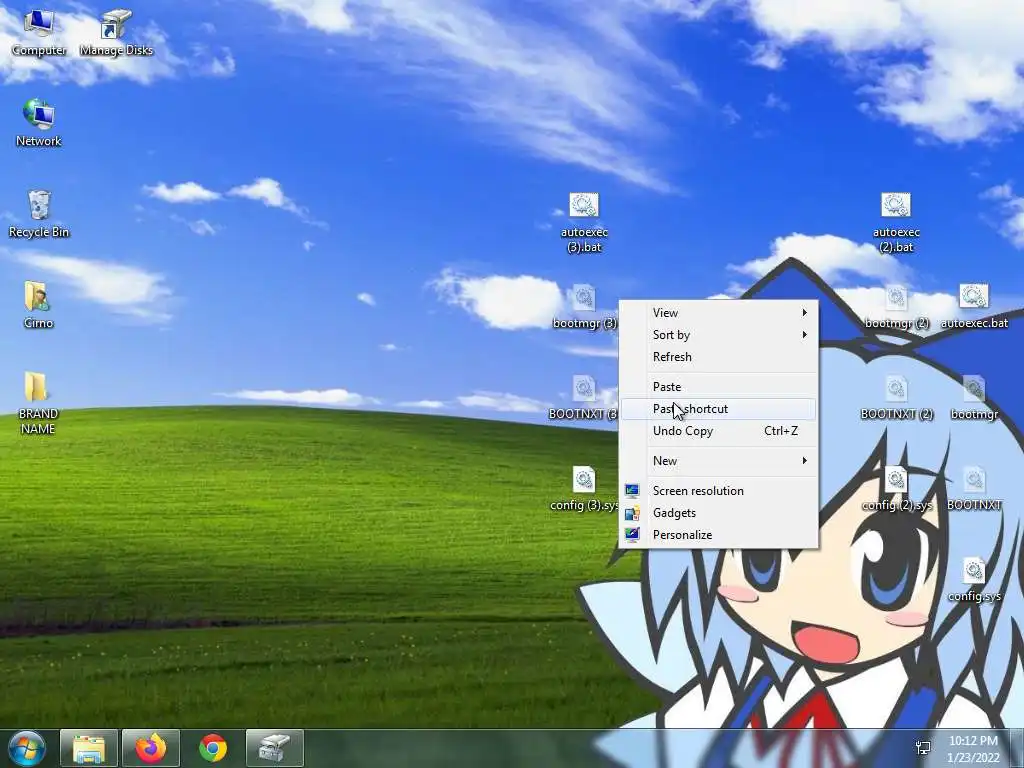Select the Manage Disks shortcut icon
This screenshot has width=1024, height=768.
click(x=116, y=33)
